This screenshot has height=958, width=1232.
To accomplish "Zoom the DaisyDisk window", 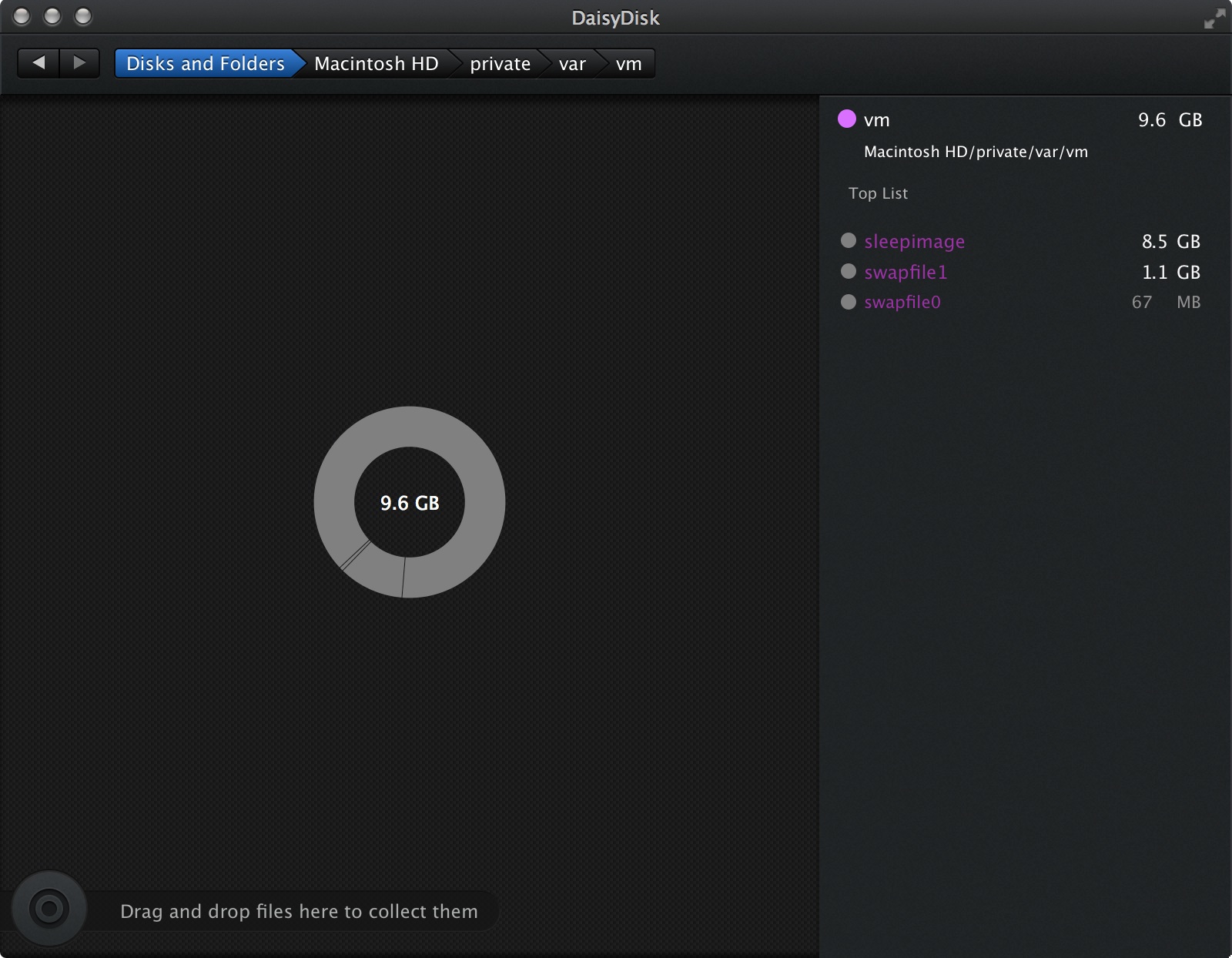I will click(x=83, y=16).
